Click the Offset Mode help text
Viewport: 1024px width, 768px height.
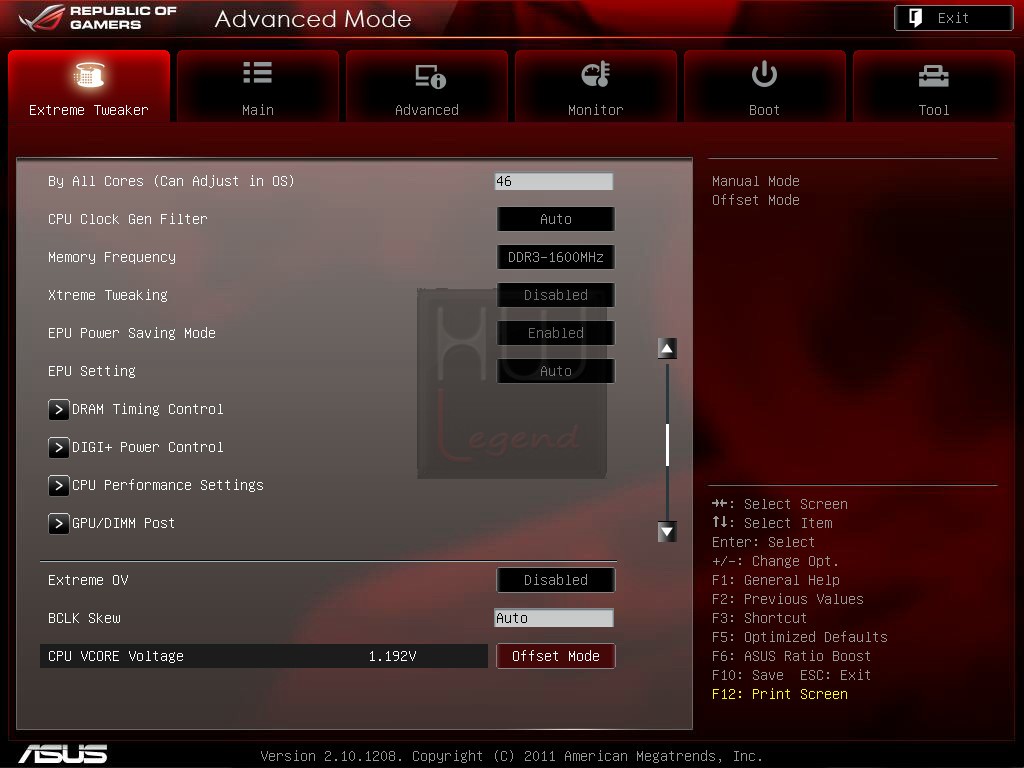[x=756, y=200]
